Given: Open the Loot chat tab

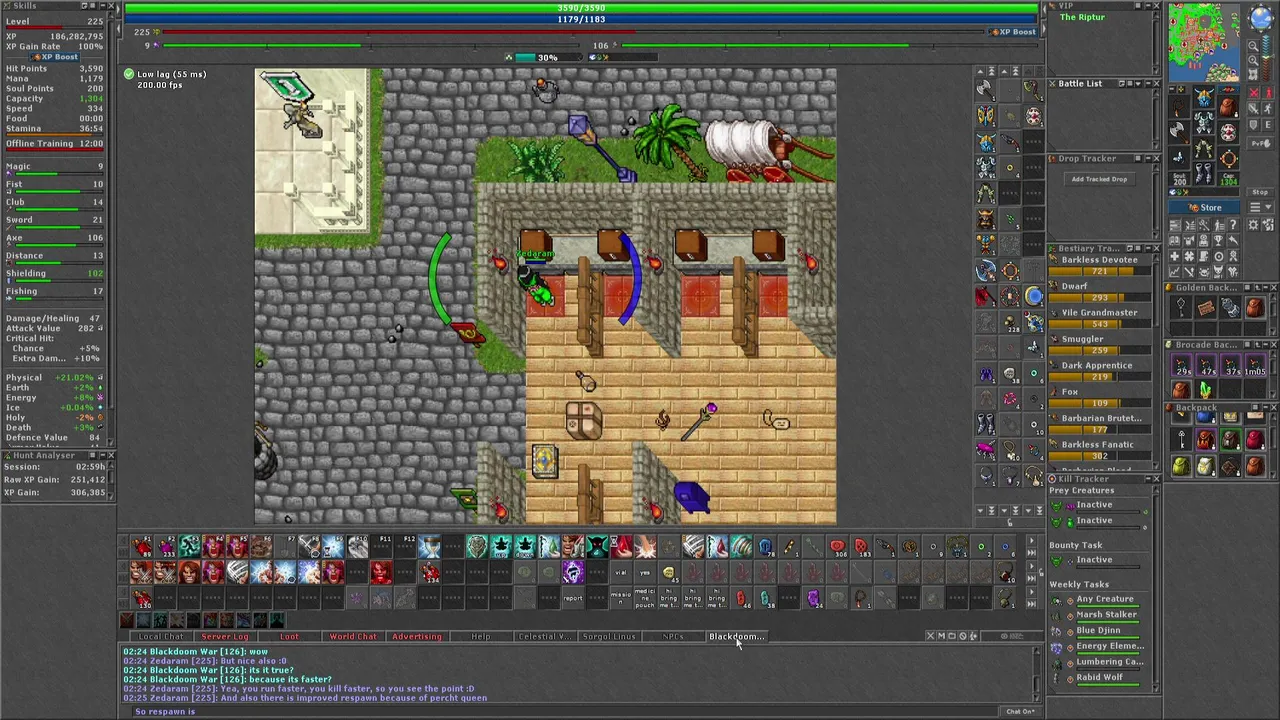Looking at the screenshot, I should point(289,636).
